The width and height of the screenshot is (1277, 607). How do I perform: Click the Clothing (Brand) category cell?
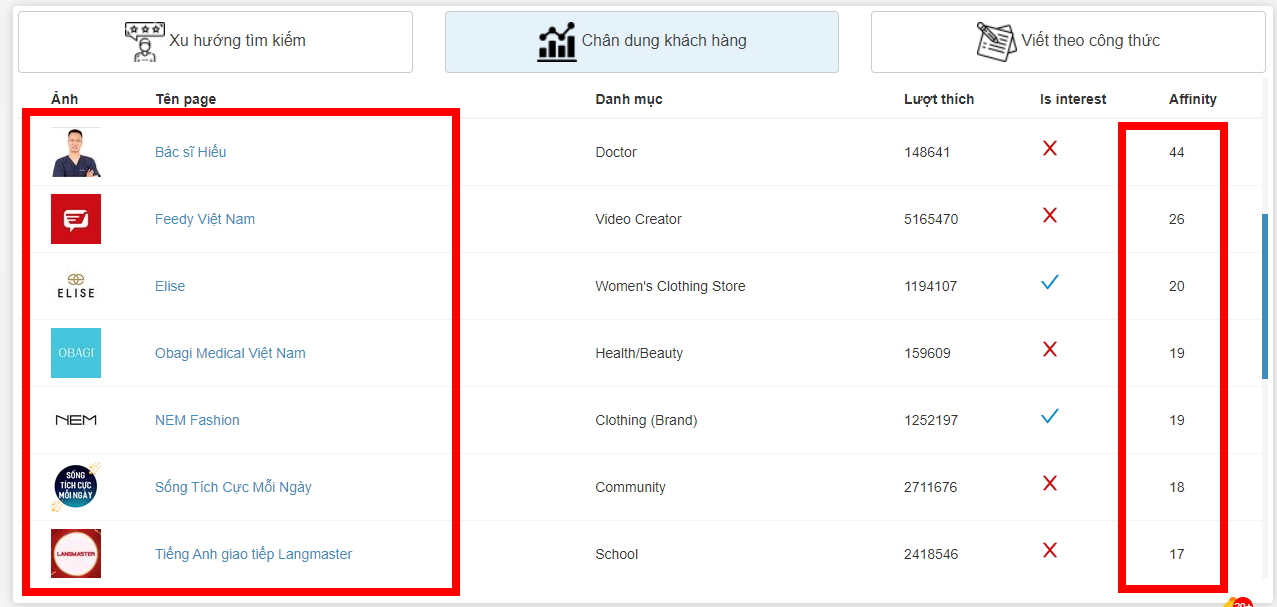click(x=646, y=420)
